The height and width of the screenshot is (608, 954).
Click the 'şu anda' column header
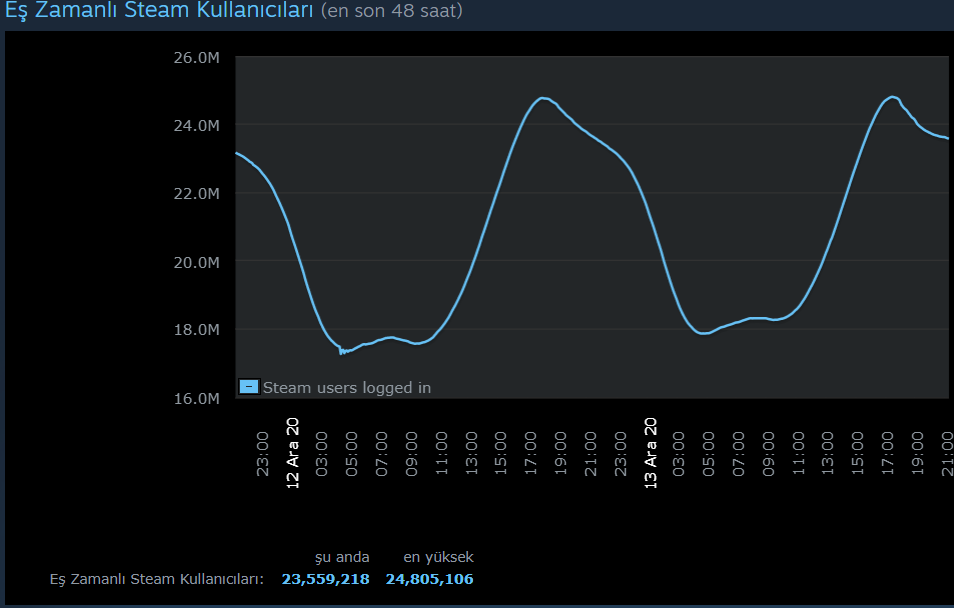342,557
